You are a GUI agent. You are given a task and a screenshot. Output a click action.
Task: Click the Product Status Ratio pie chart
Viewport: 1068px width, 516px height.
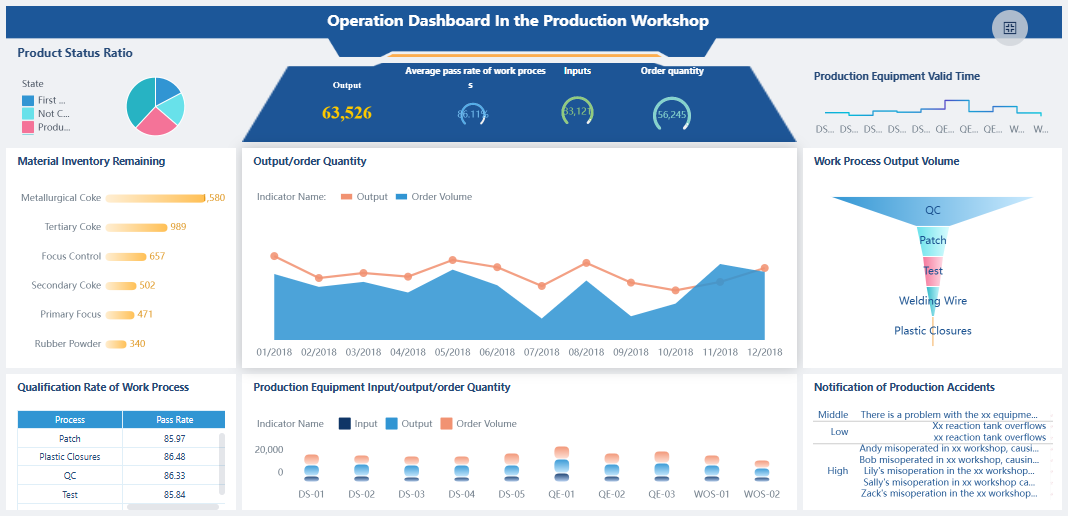[x=155, y=106]
